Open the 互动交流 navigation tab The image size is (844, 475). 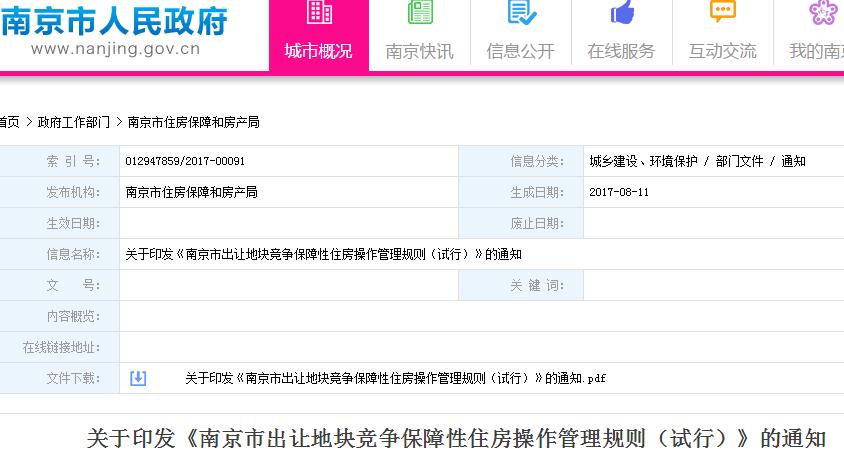pyautogui.click(x=722, y=35)
